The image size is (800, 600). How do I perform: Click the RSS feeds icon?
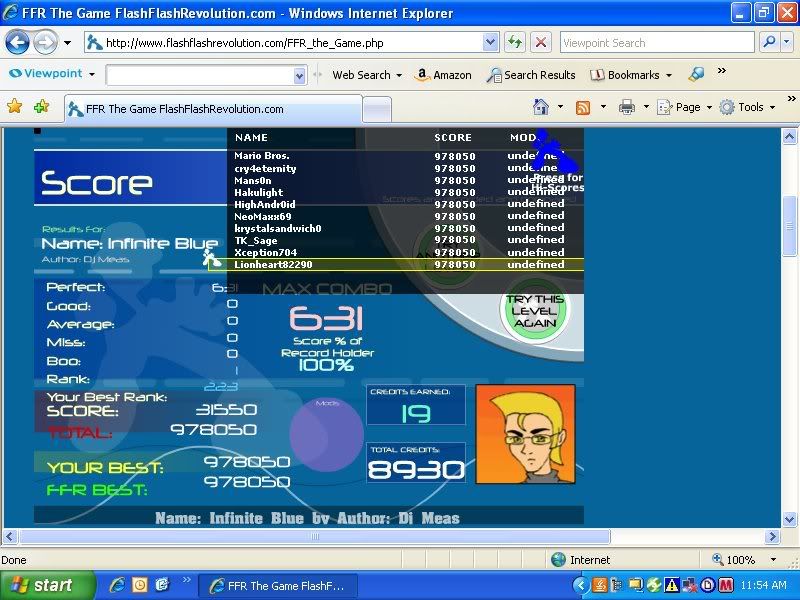click(x=583, y=107)
